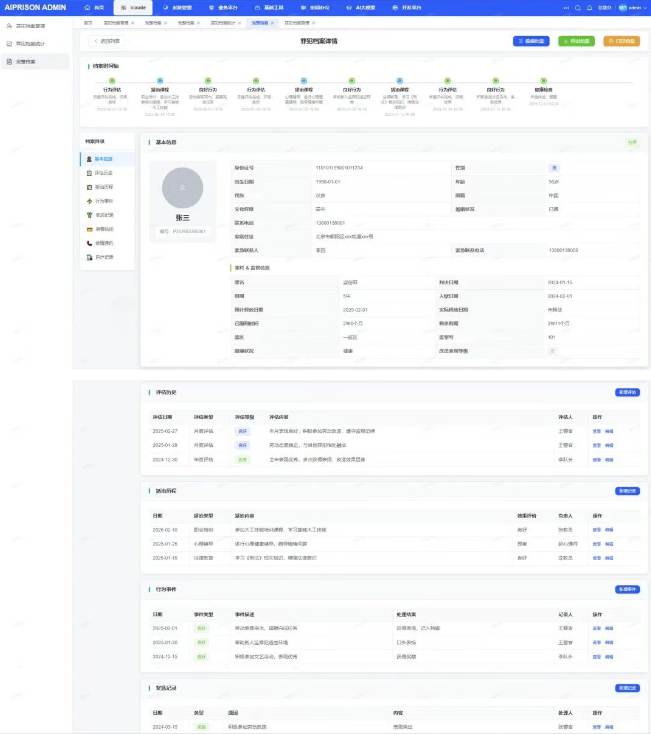Open the notification bell in header
The height and width of the screenshot is (734, 651).
pyautogui.click(x=590, y=7)
